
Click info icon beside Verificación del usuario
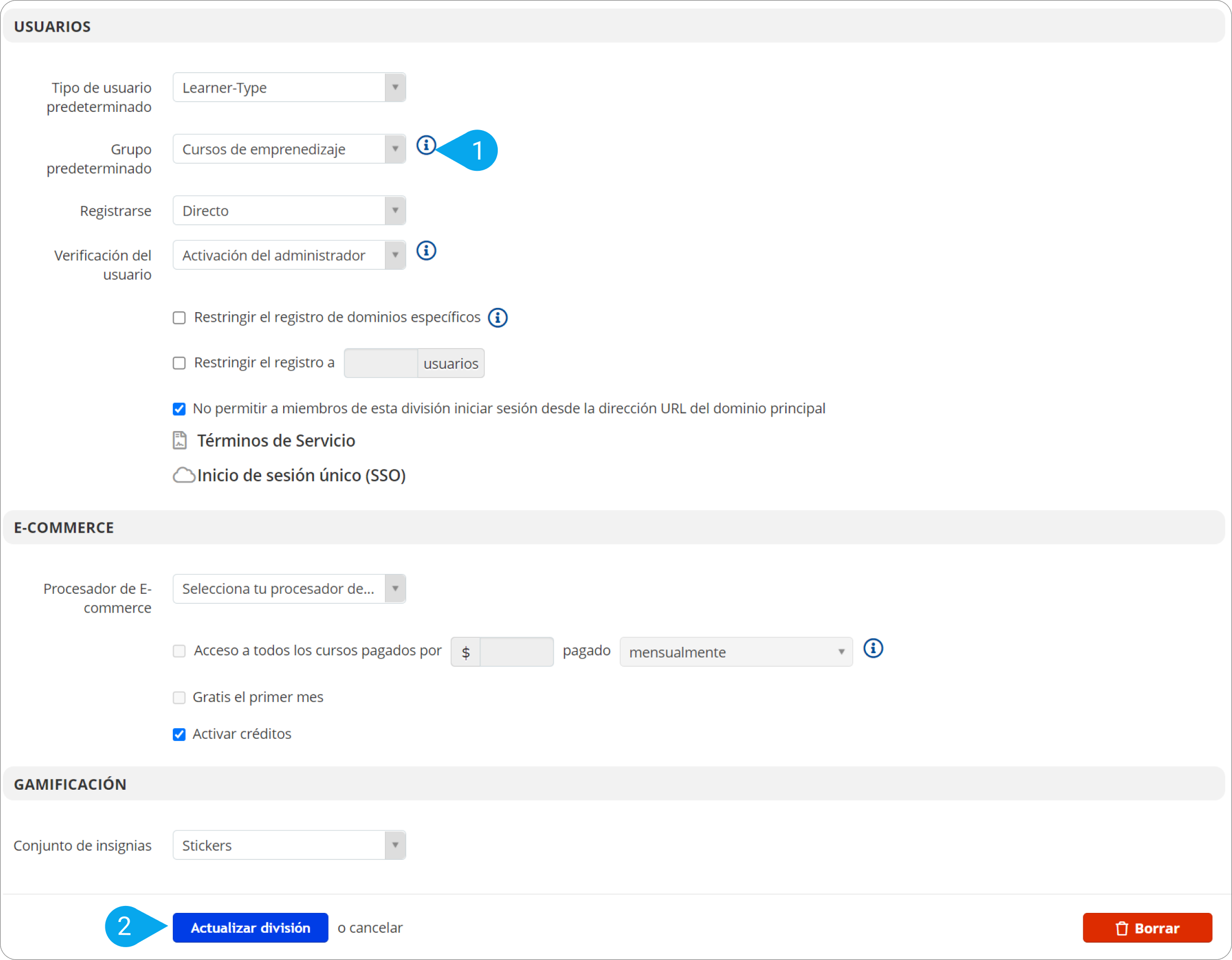pos(426,251)
